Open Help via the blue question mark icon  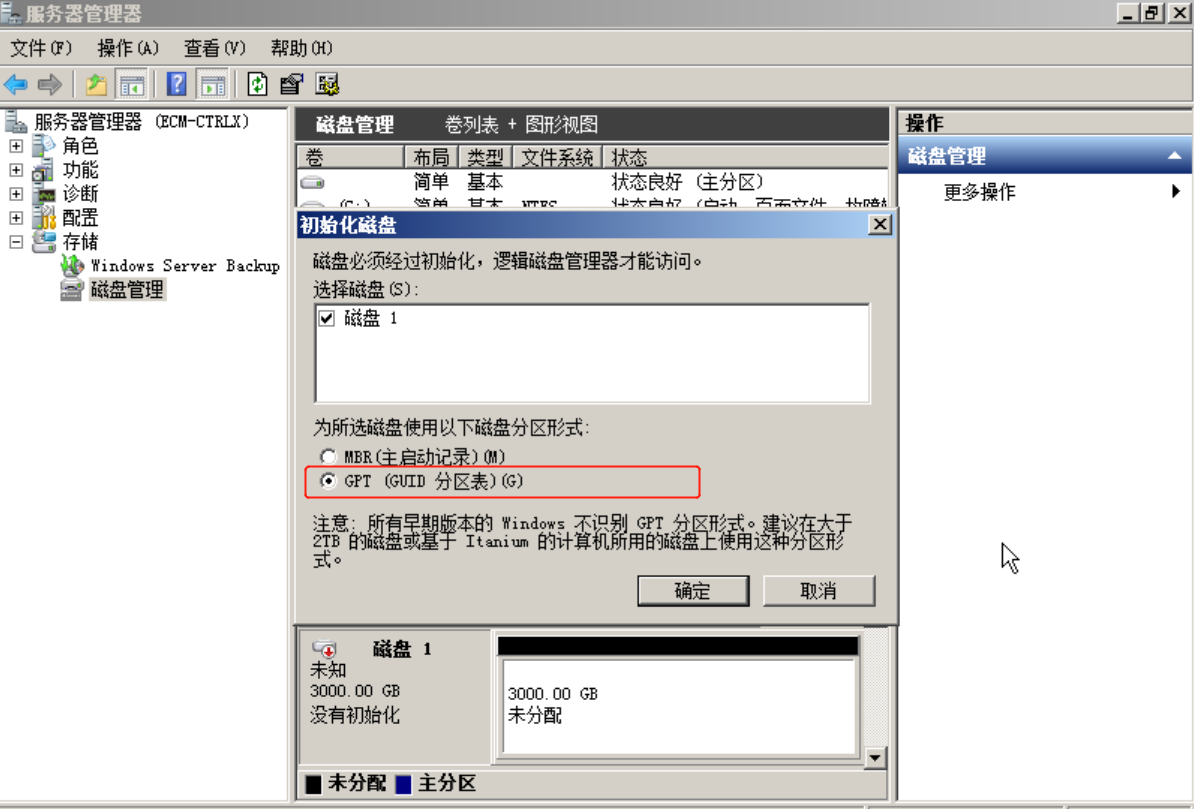[177, 84]
